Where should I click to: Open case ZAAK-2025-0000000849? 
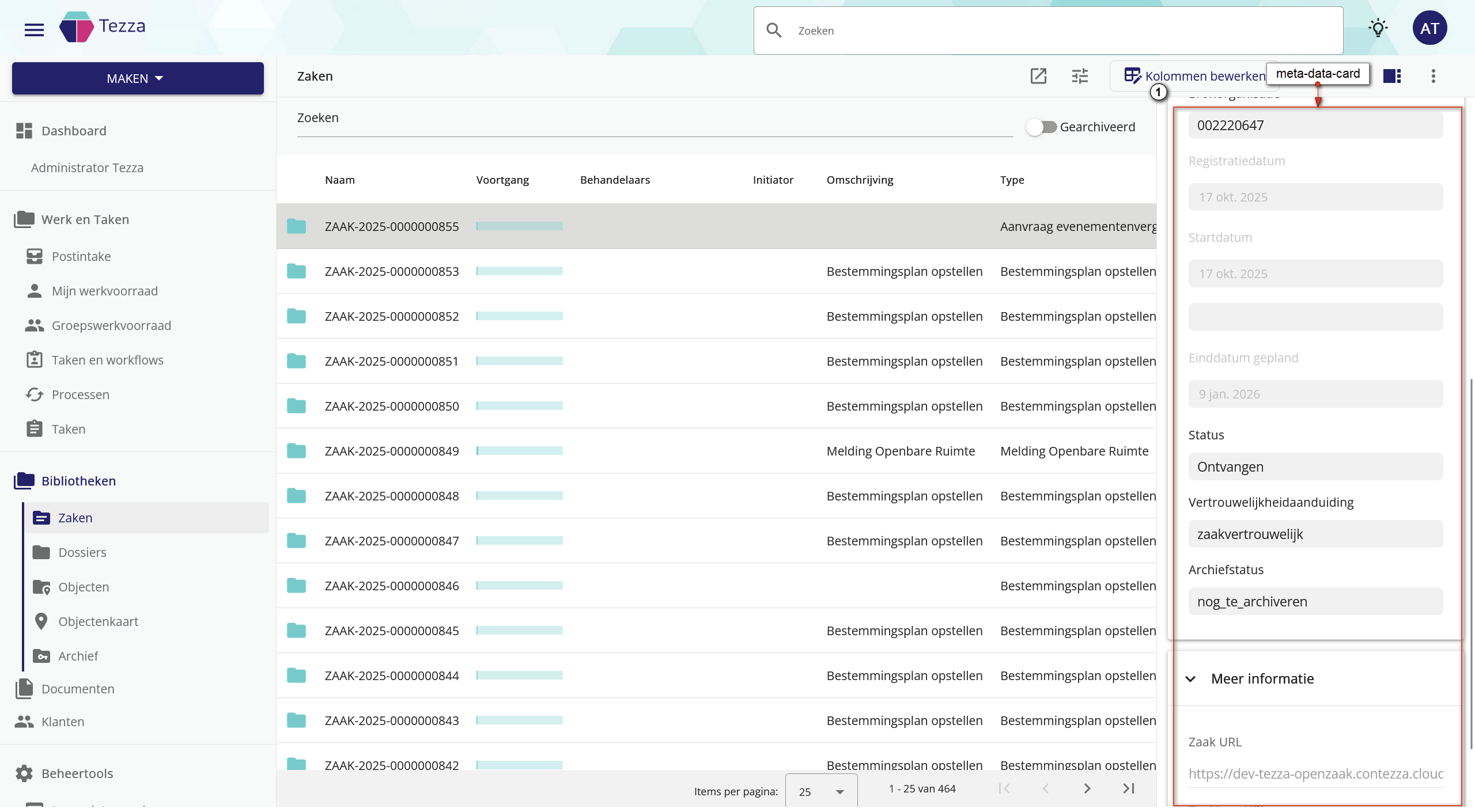point(392,451)
